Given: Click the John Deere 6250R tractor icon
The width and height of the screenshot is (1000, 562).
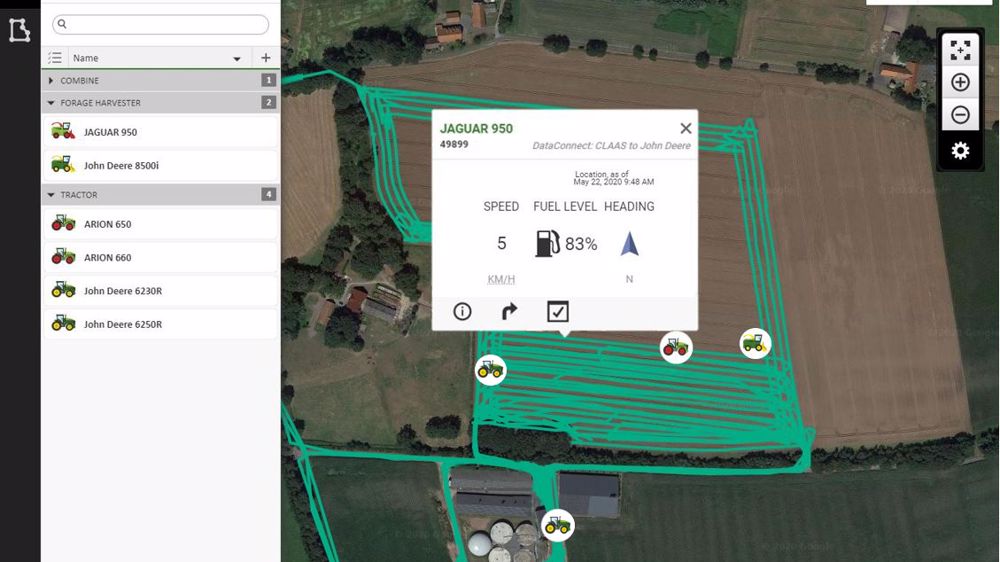Looking at the screenshot, I should pos(62,323).
